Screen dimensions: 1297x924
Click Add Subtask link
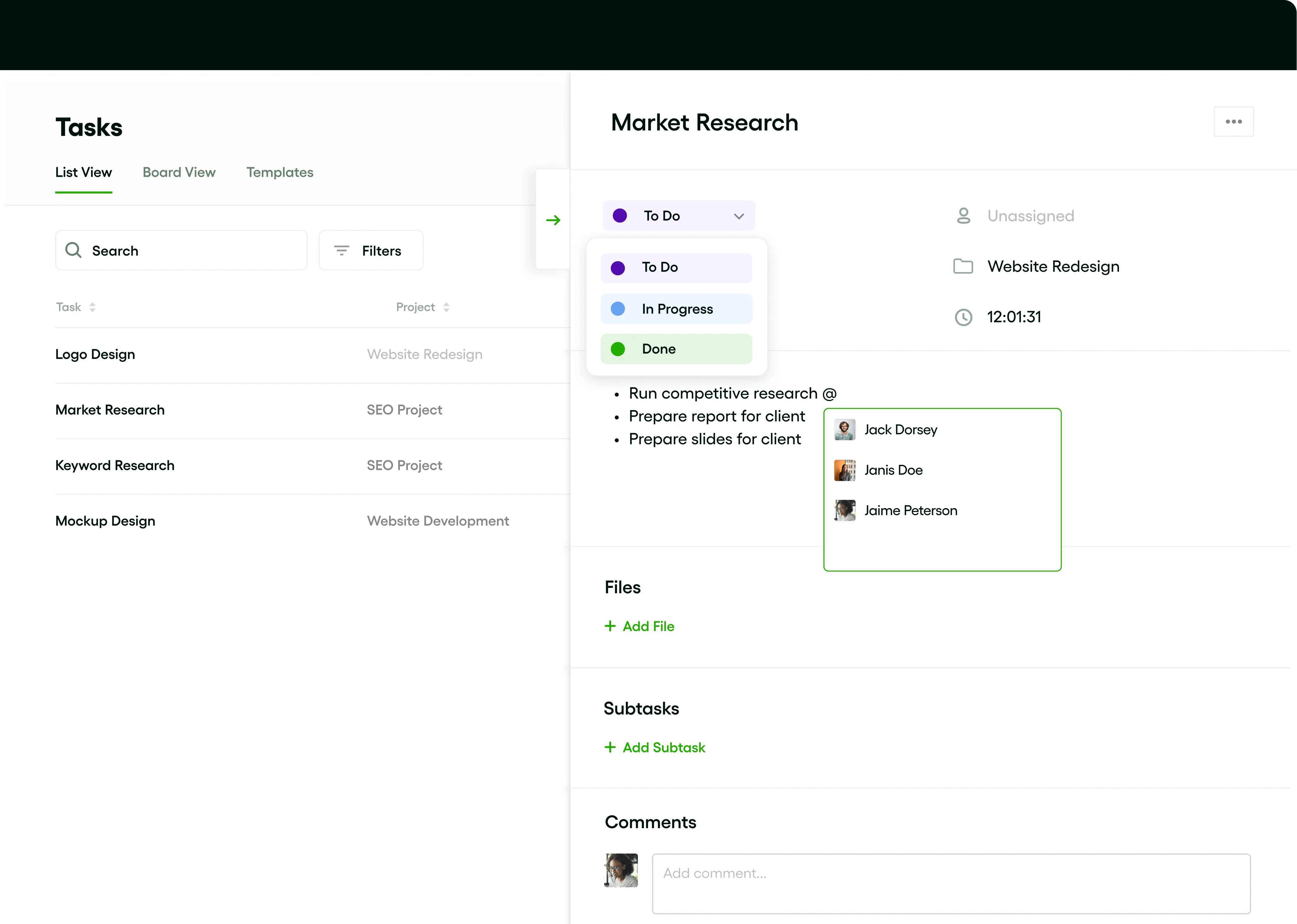[663, 747]
